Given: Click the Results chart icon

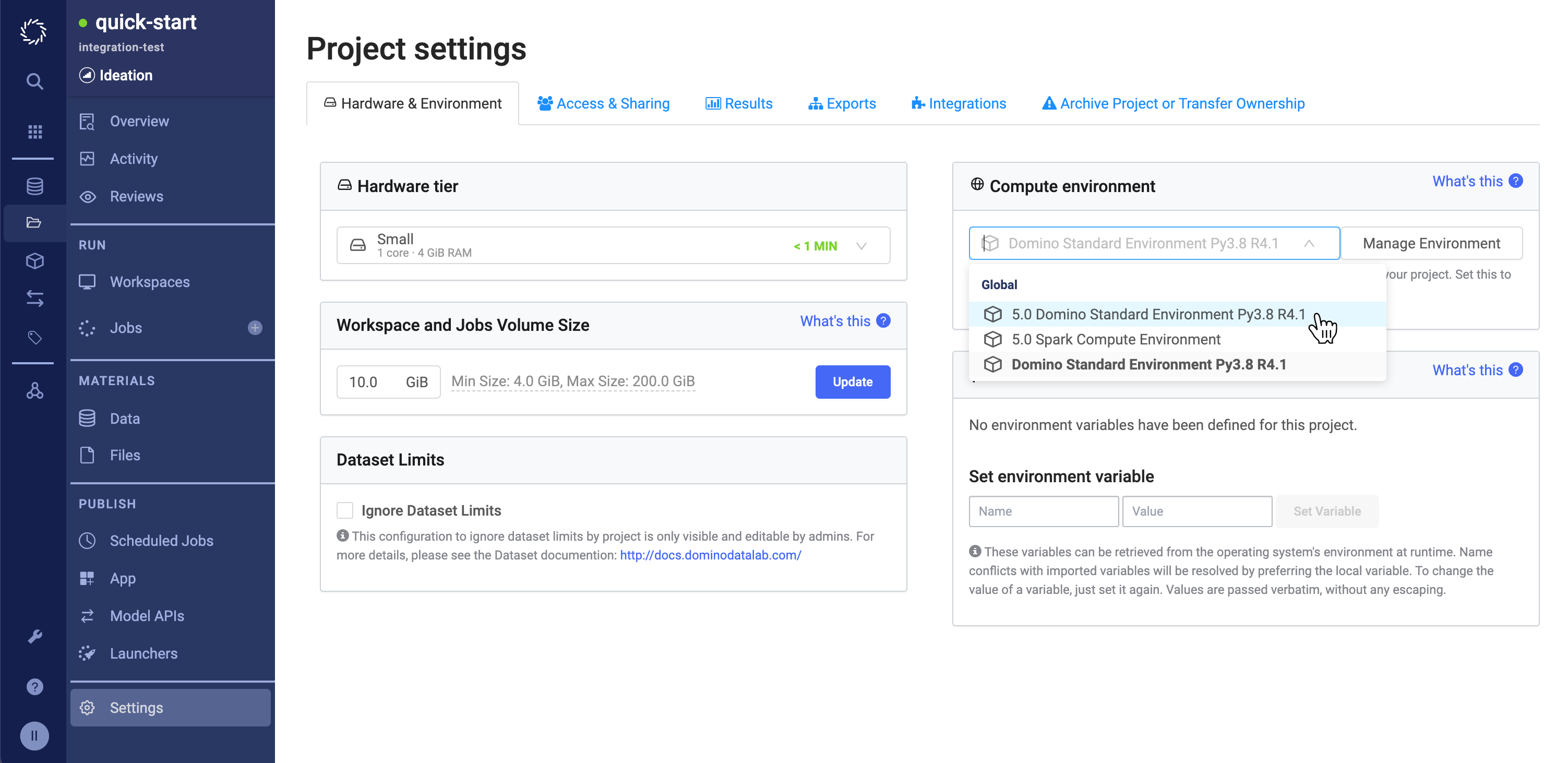Looking at the screenshot, I should [x=713, y=103].
